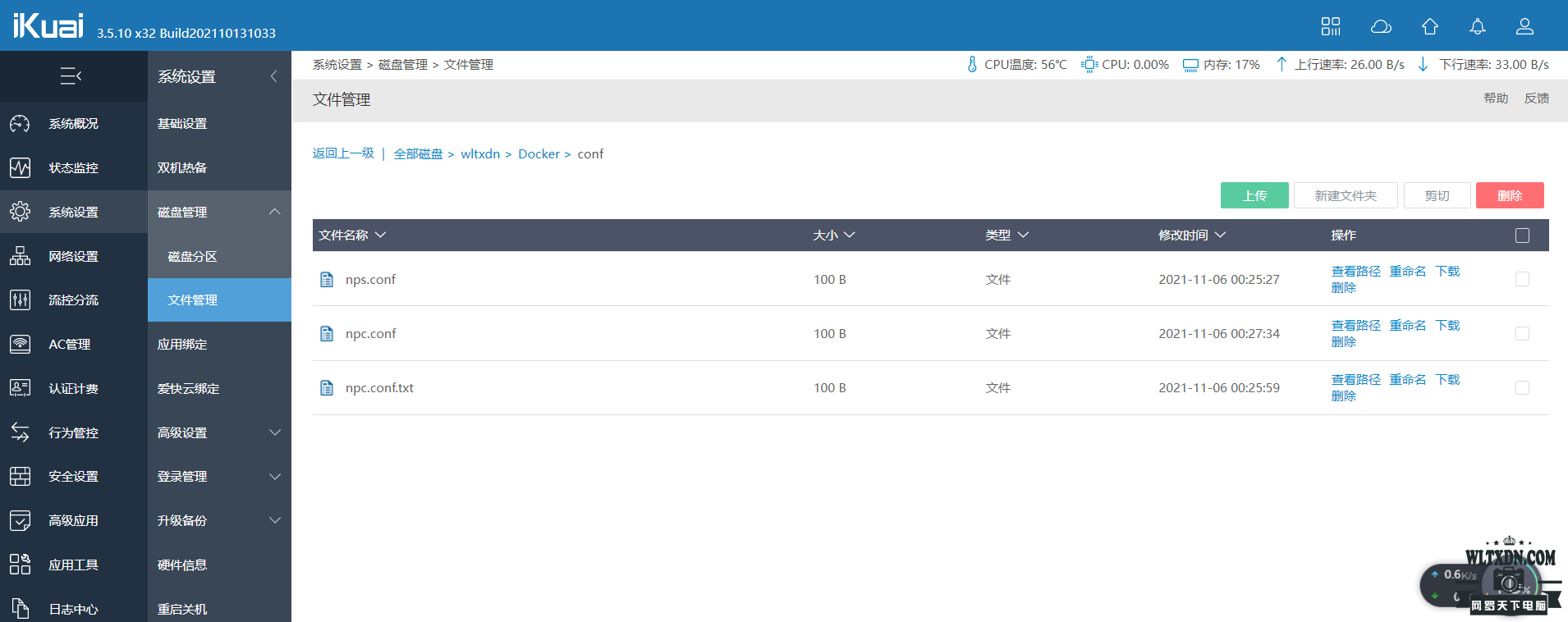The width and height of the screenshot is (1568, 622).
Task: Expand the 高级设置 section
Action: (275, 432)
